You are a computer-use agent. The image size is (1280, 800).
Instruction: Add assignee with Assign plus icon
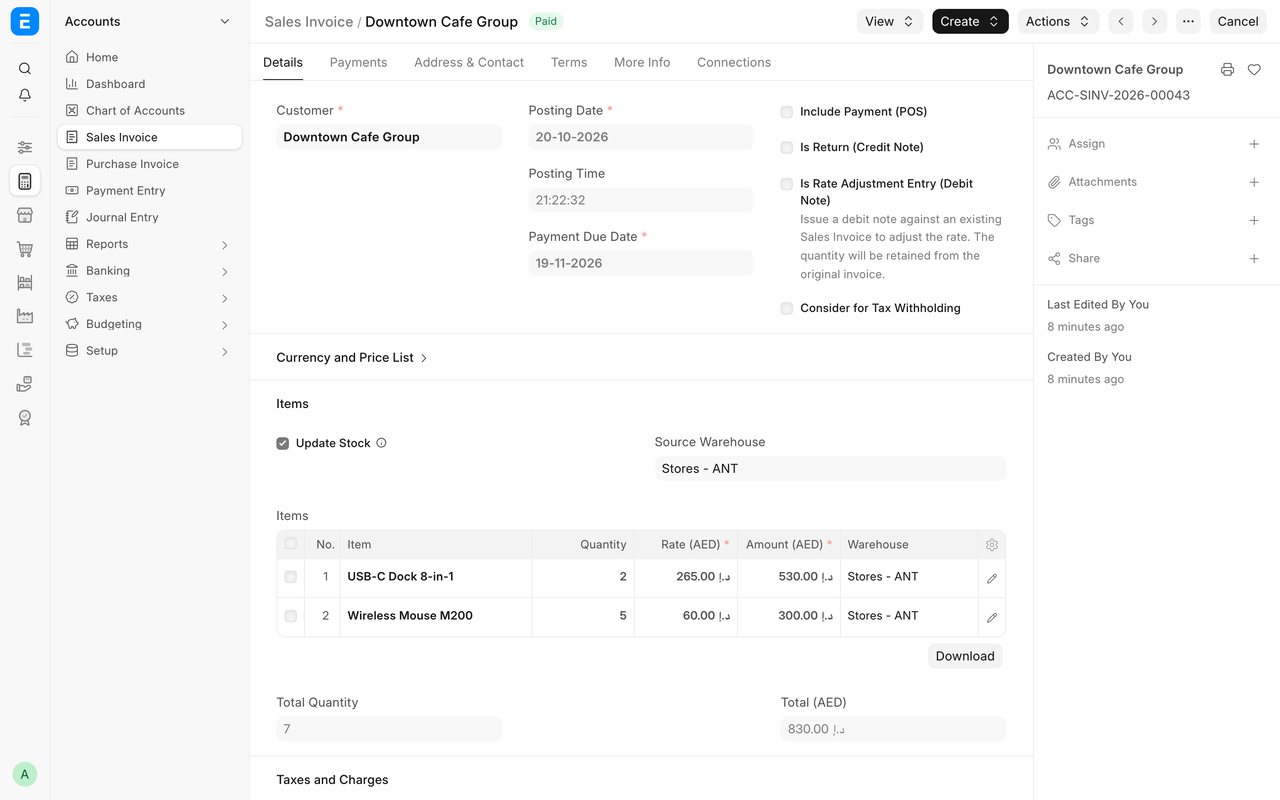coord(1254,144)
